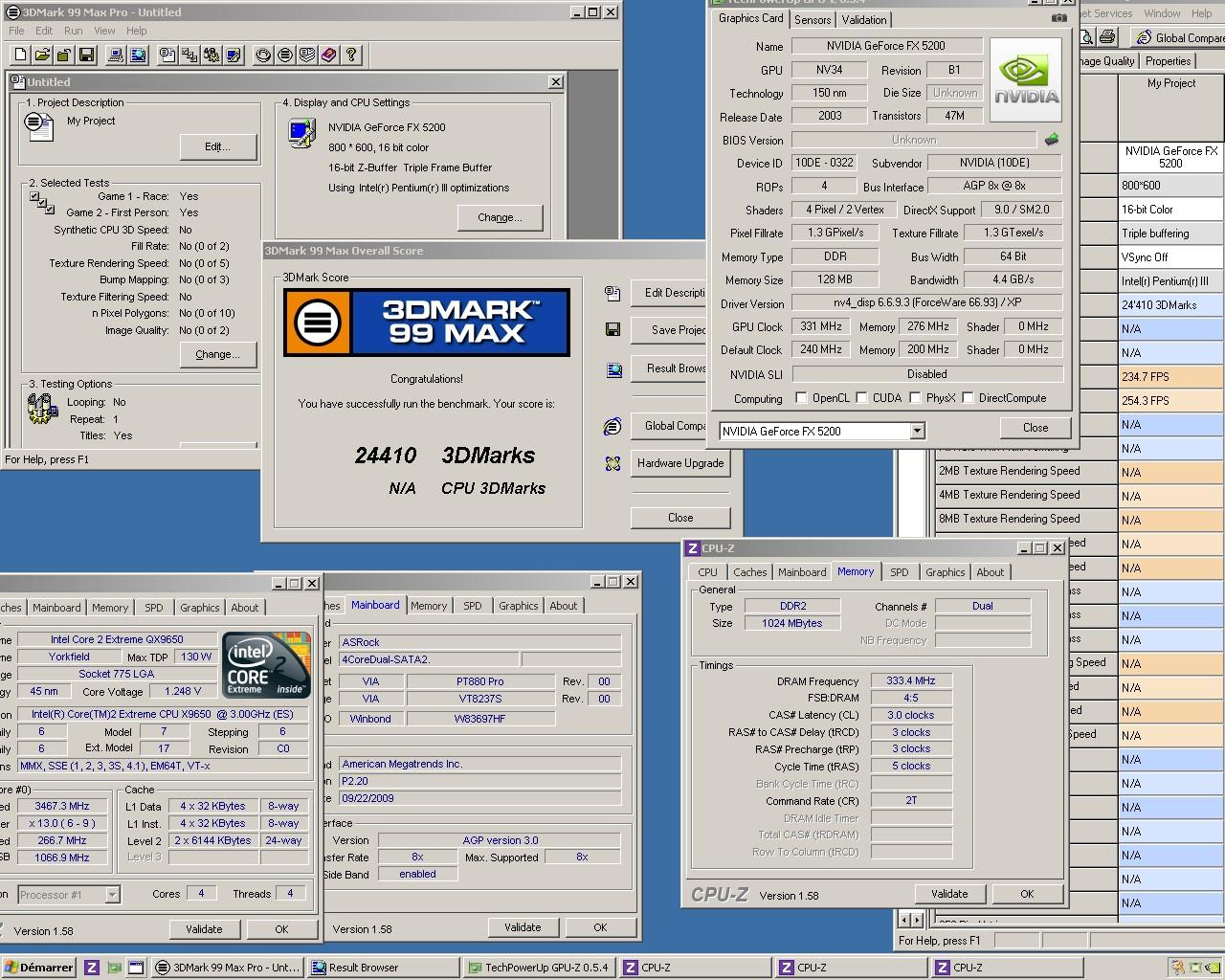Switch to SPD tab in CPU-Z Memory window
Image resolution: width=1225 pixels, height=980 pixels.
tap(900, 572)
